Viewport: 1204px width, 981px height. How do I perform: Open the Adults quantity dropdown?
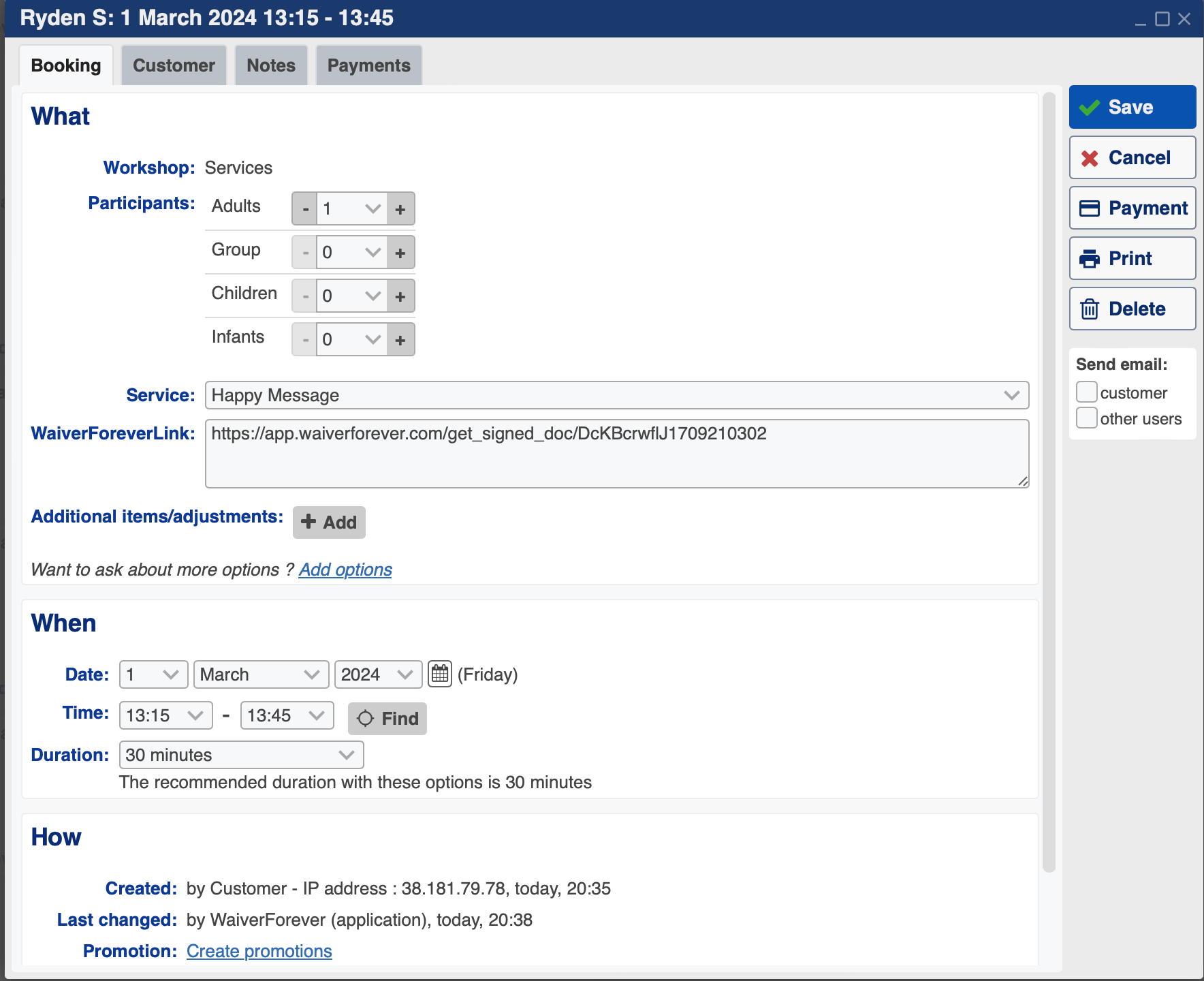tap(352, 209)
